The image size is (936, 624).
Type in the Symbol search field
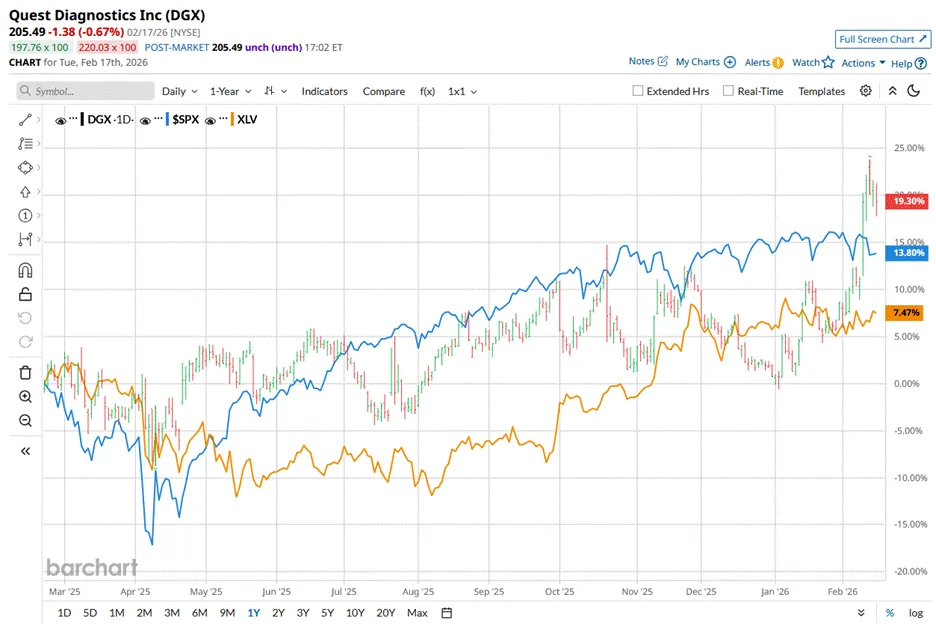point(86,91)
